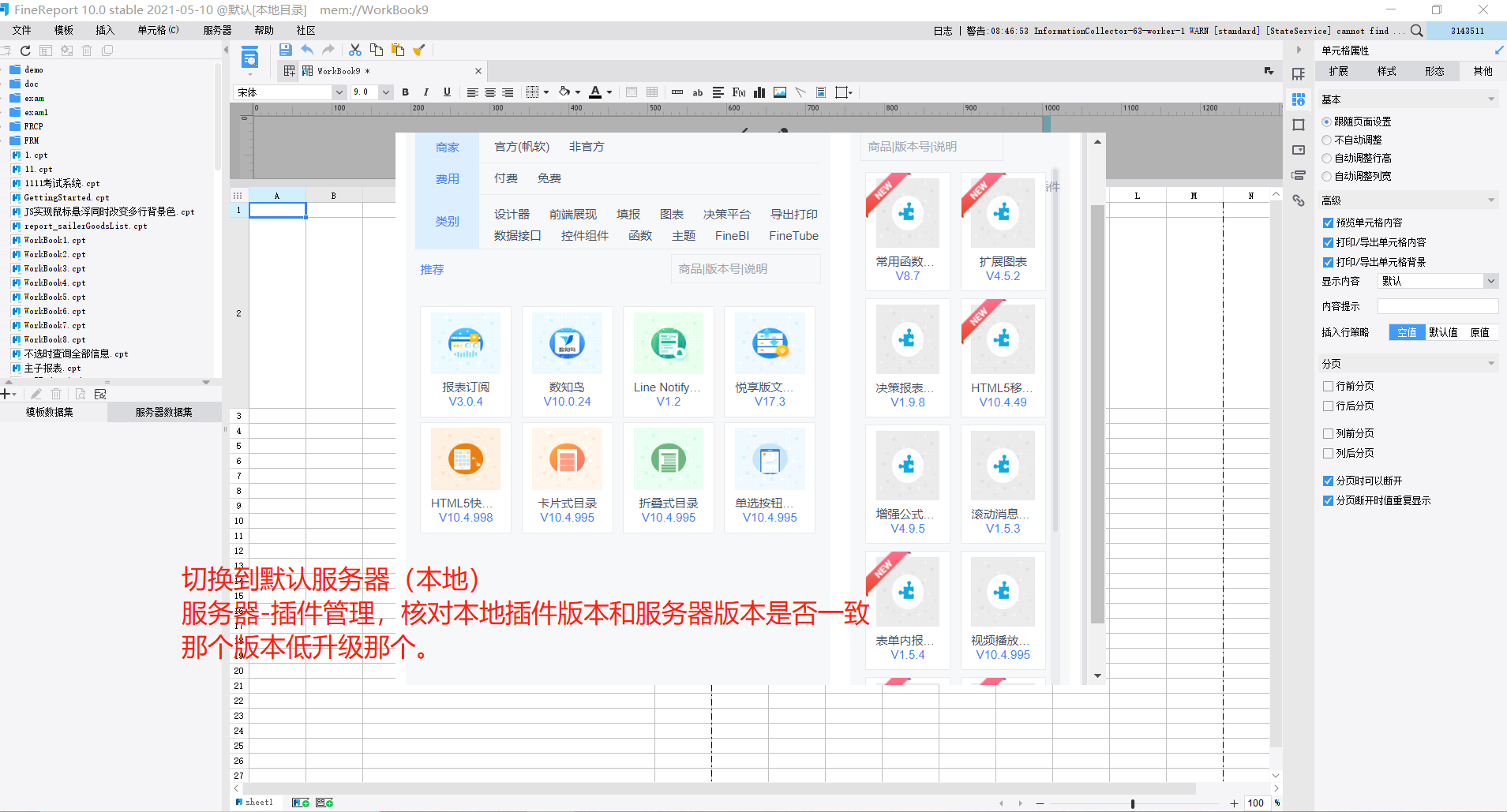Enable 列后分页 checkbox
Screen dimensions: 1507x812
1329,454
